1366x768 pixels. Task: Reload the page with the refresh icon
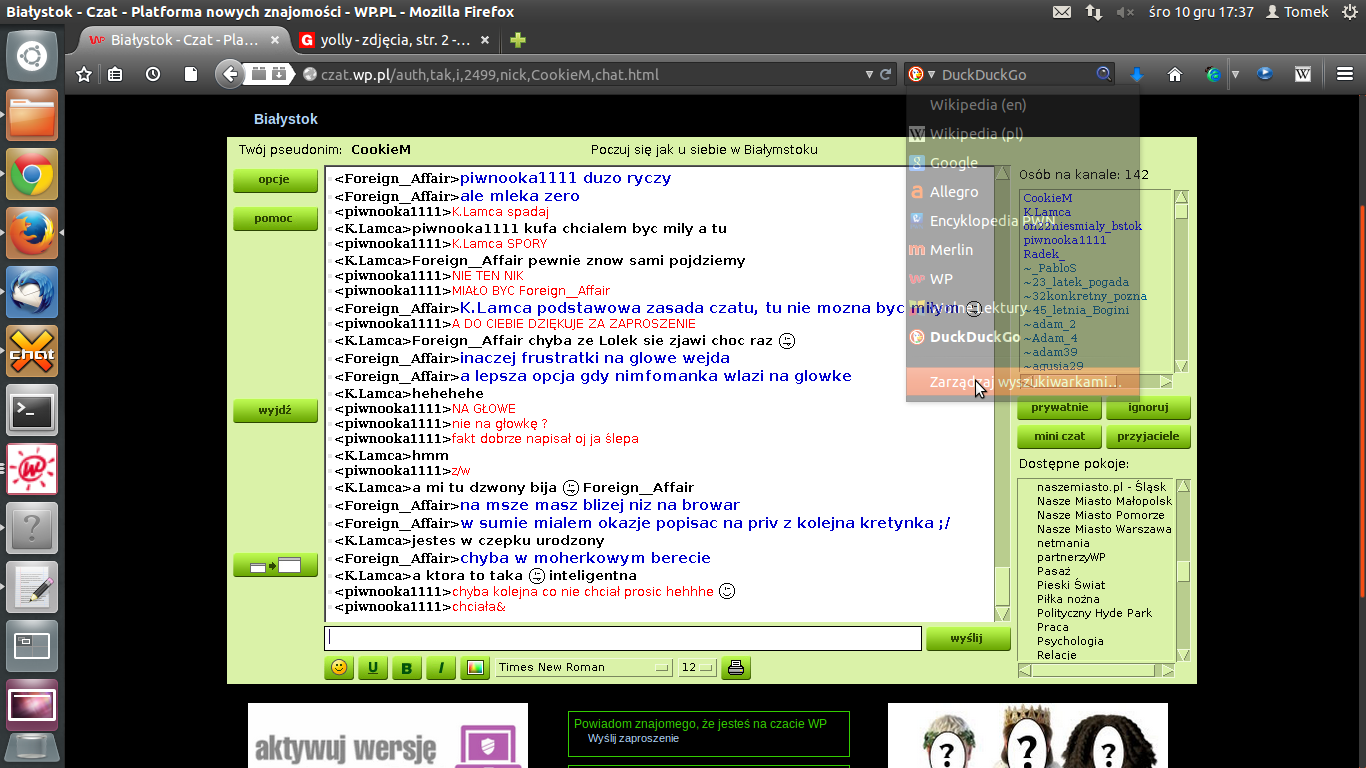885,74
